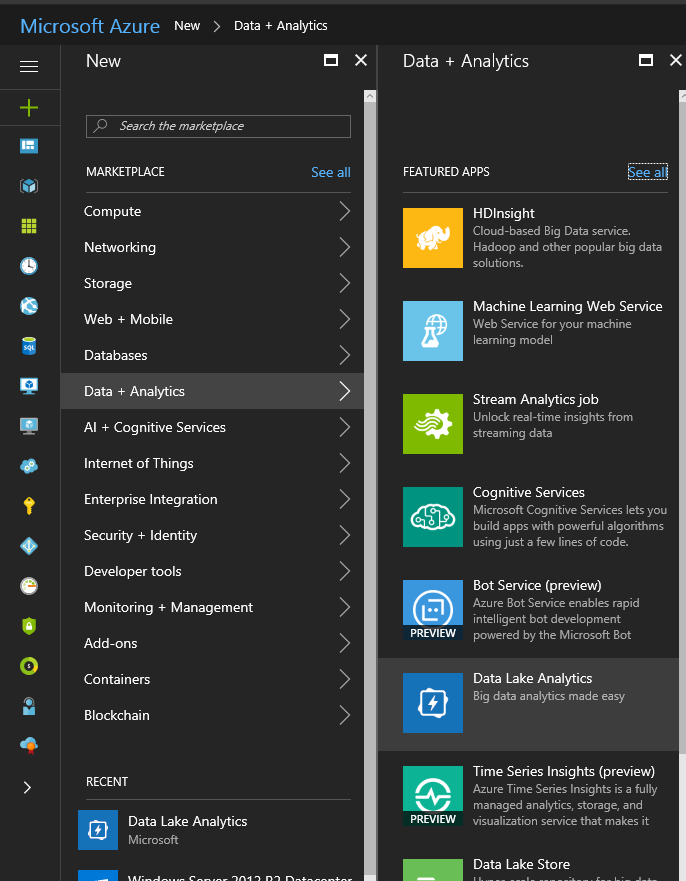Open the blue diamond directory icon
Screen dimensions: 686x881
tap(29, 546)
